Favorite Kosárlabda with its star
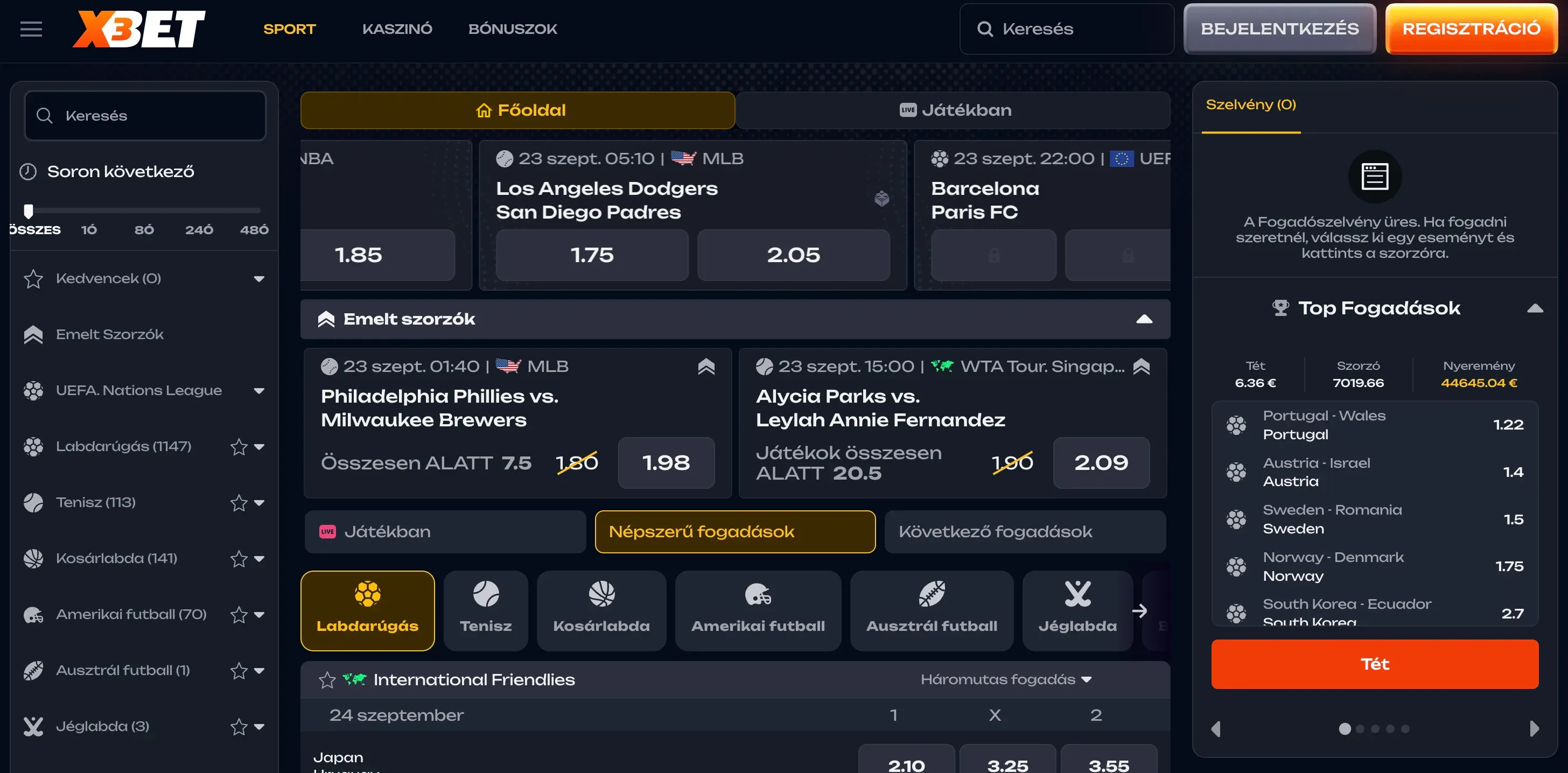This screenshot has width=1568, height=773. click(x=239, y=559)
